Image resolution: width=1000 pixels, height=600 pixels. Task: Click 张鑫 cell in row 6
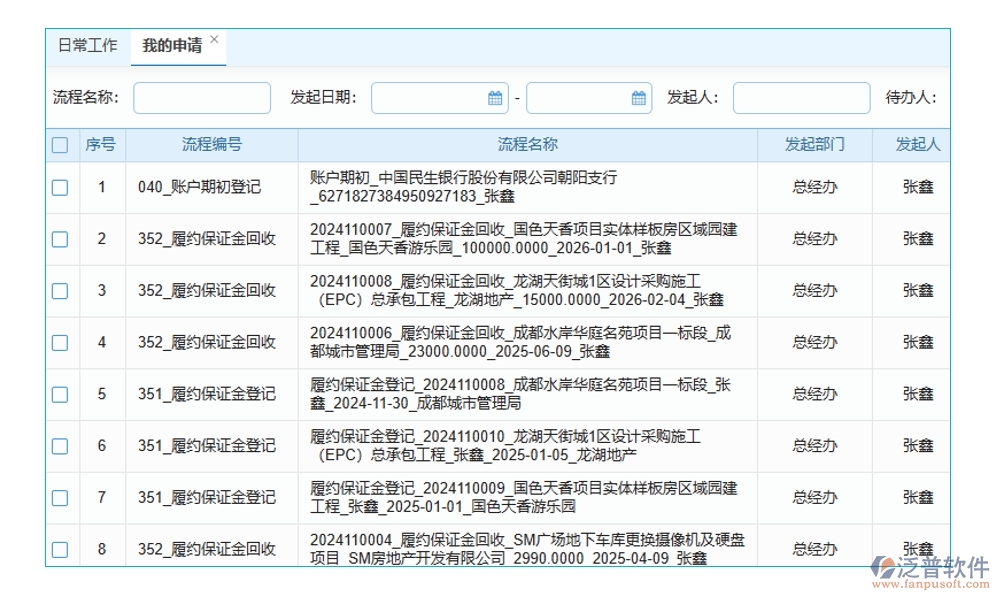click(x=918, y=446)
